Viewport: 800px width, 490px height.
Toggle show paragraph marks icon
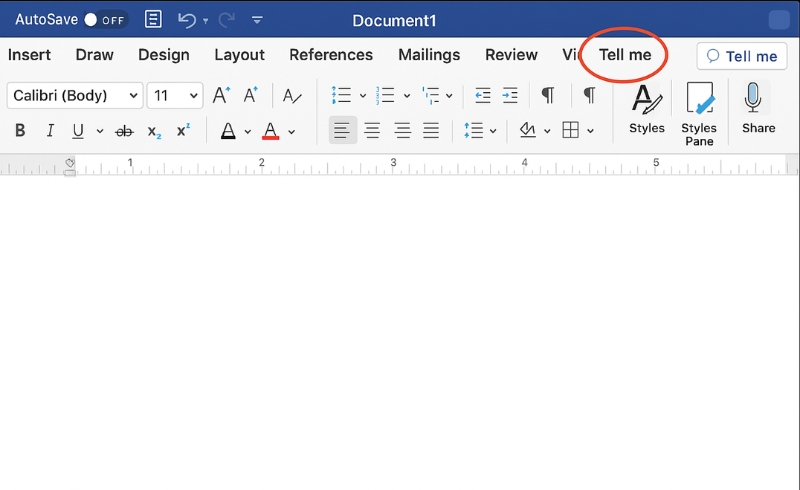coord(547,95)
